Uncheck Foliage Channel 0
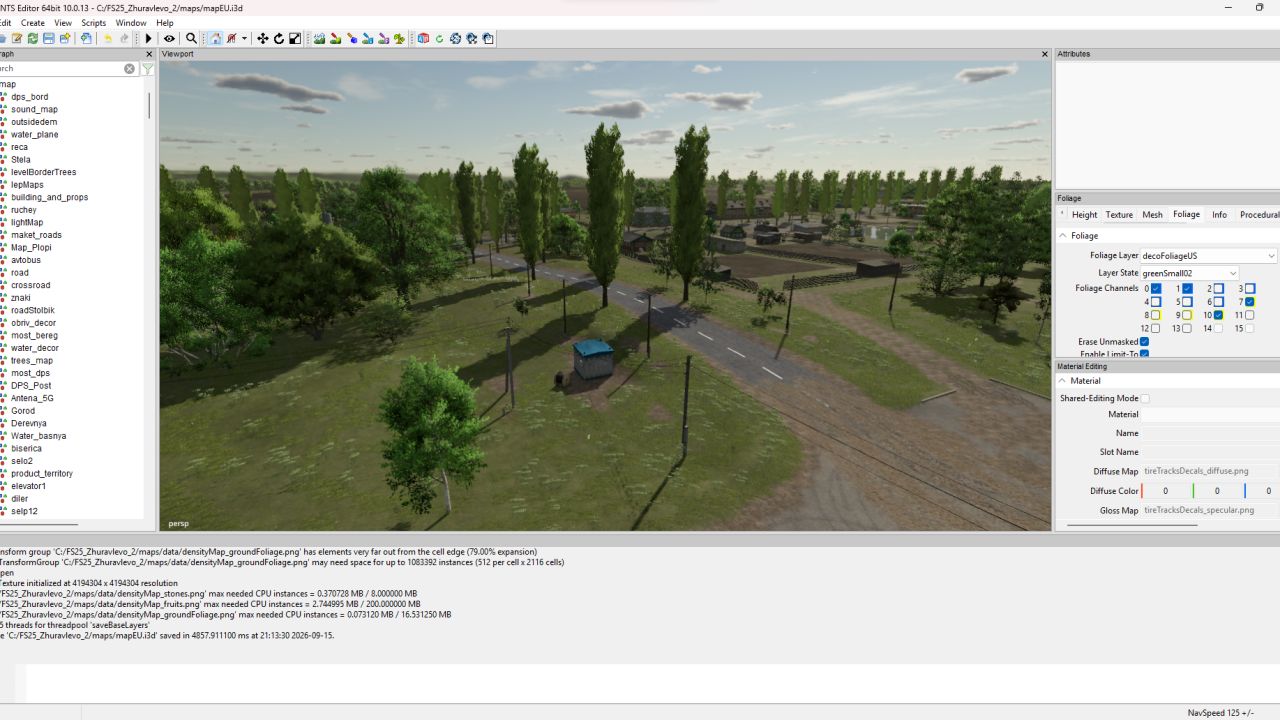Viewport: 1280px width, 720px height. (x=1156, y=289)
